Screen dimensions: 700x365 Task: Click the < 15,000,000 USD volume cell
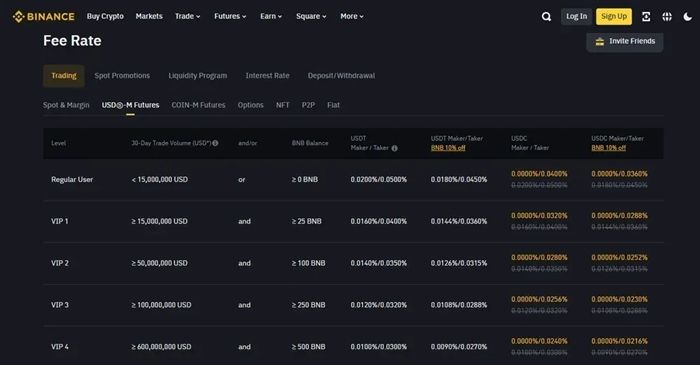point(160,180)
